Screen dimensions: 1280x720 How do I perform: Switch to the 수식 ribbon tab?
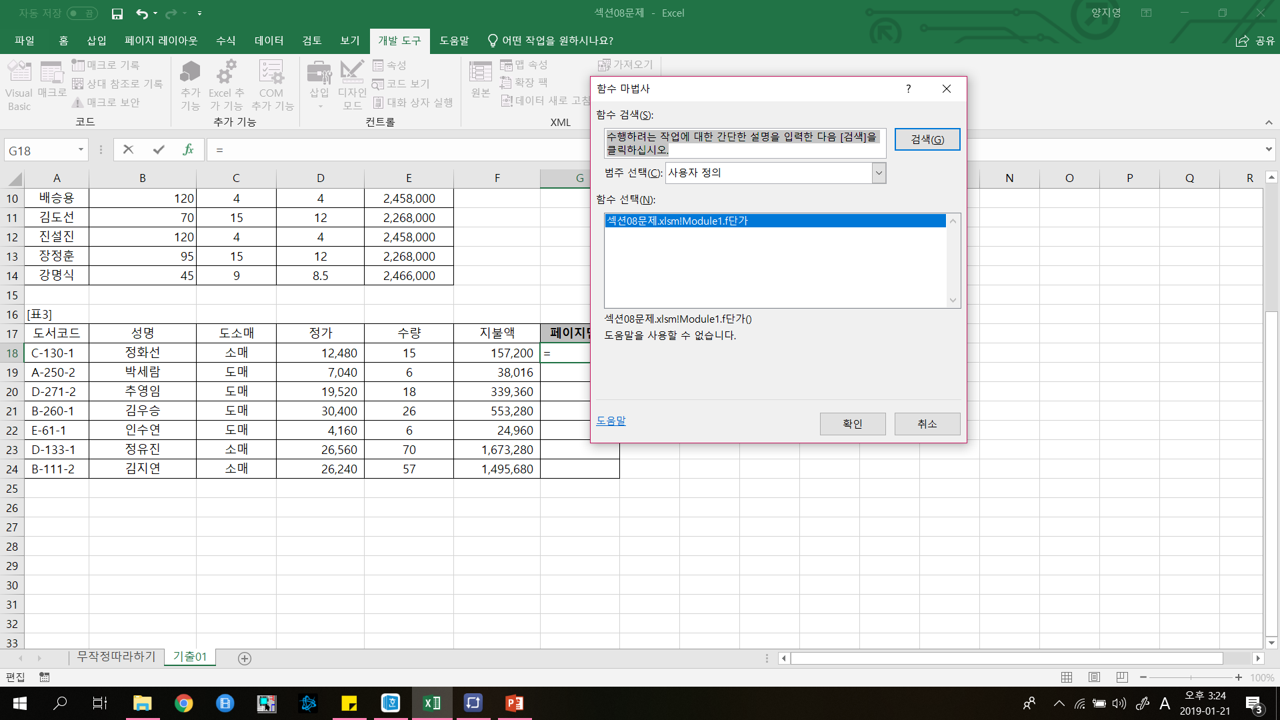[x=226, y=41]
